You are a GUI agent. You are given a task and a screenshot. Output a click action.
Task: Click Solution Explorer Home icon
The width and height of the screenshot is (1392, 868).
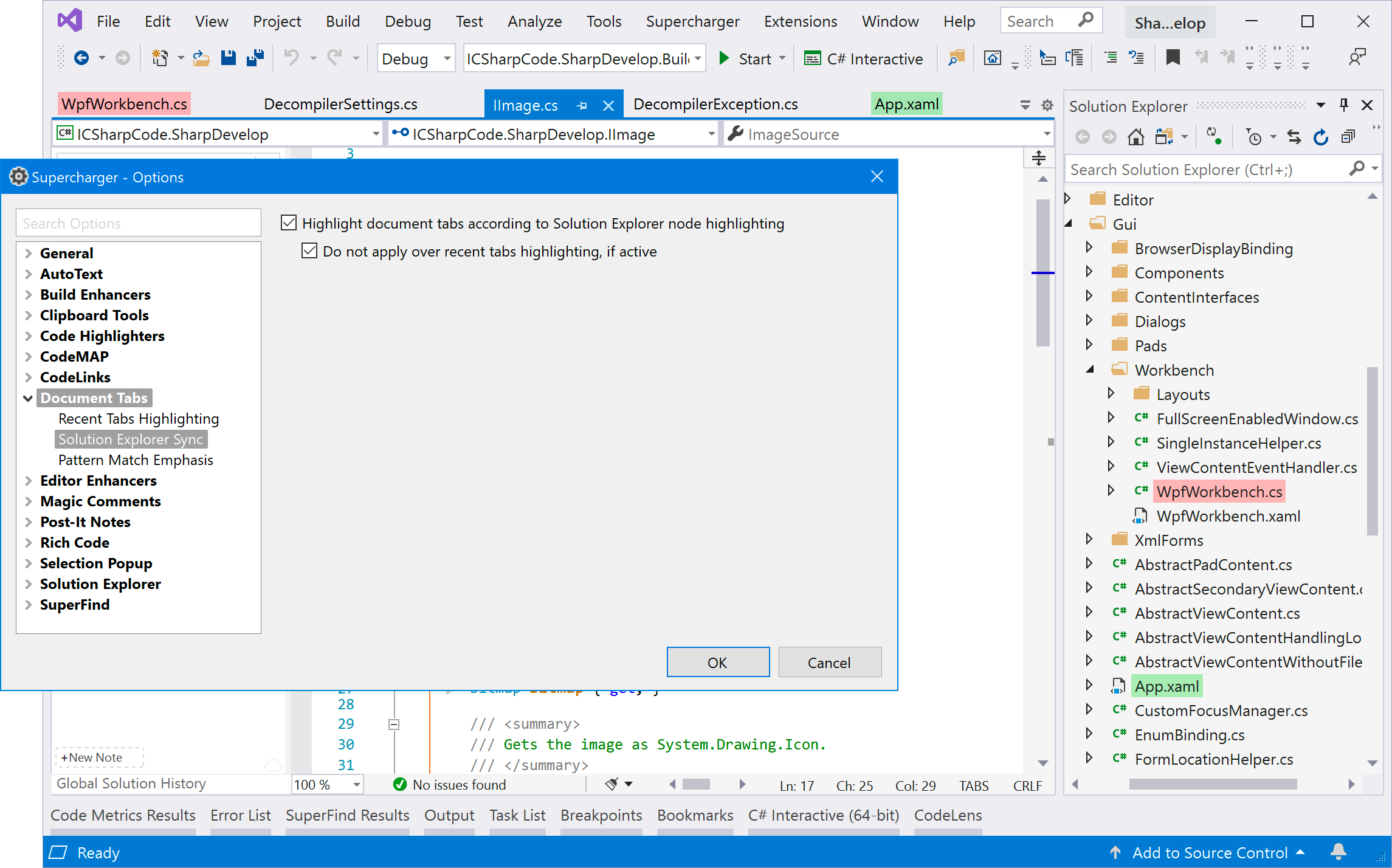1135,137
